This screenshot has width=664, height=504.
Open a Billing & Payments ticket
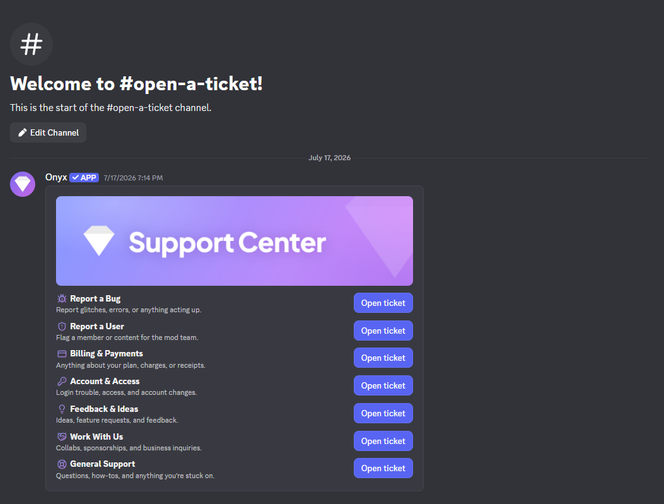(383, 358)
